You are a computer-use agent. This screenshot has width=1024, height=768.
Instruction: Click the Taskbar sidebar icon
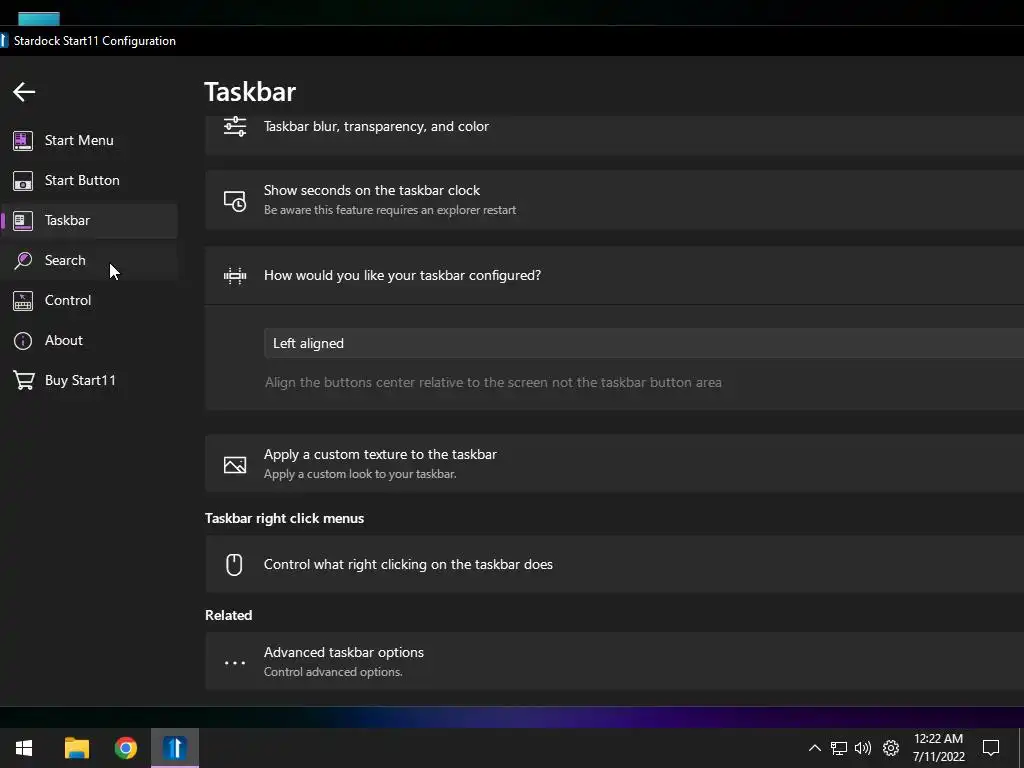pos(23,221)
